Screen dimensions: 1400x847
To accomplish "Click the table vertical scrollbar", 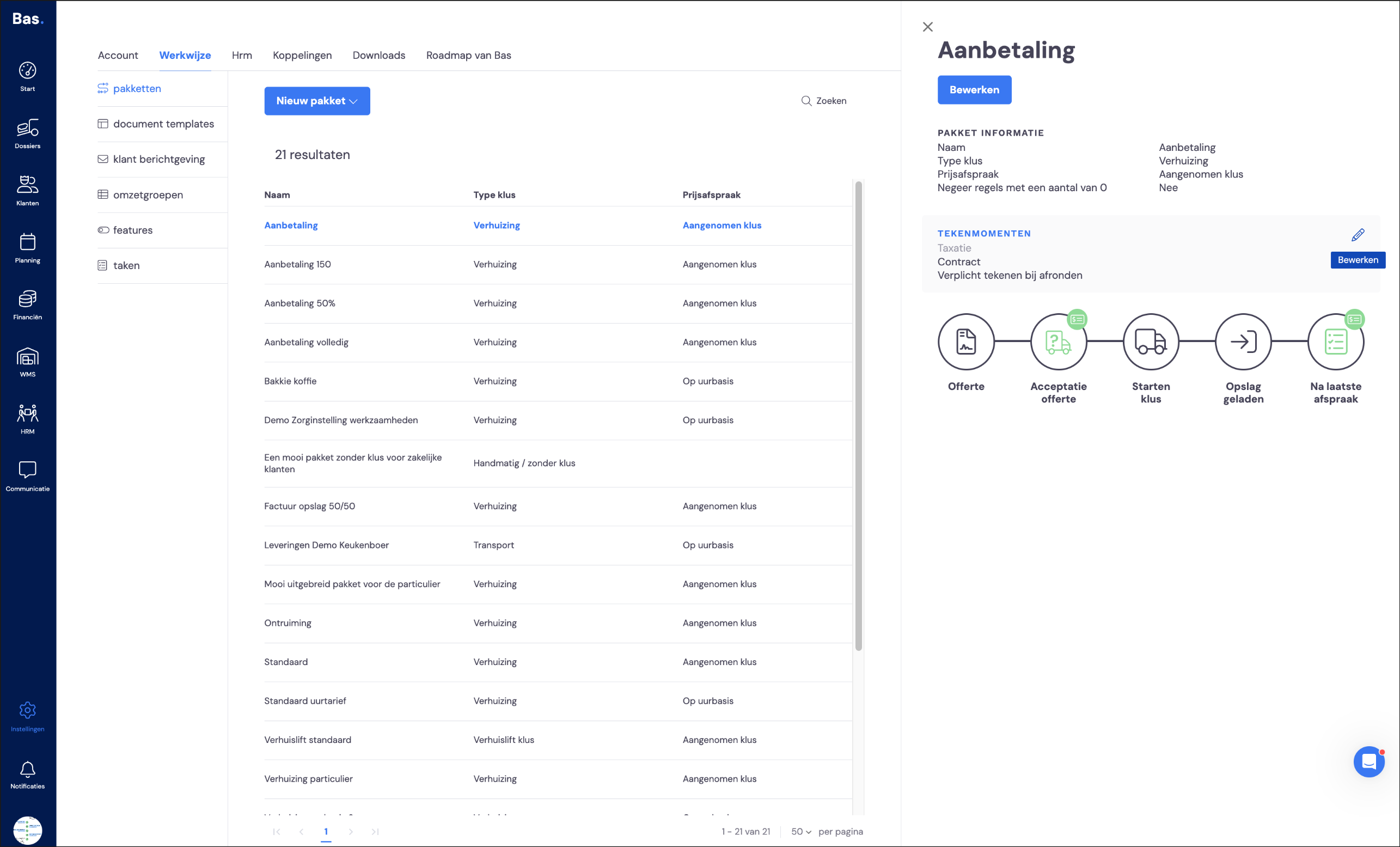I will pos(858,416).
